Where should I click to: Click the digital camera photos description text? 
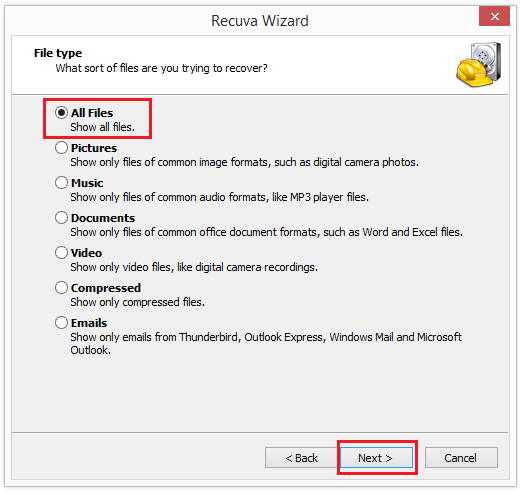[x=244, y=163]
